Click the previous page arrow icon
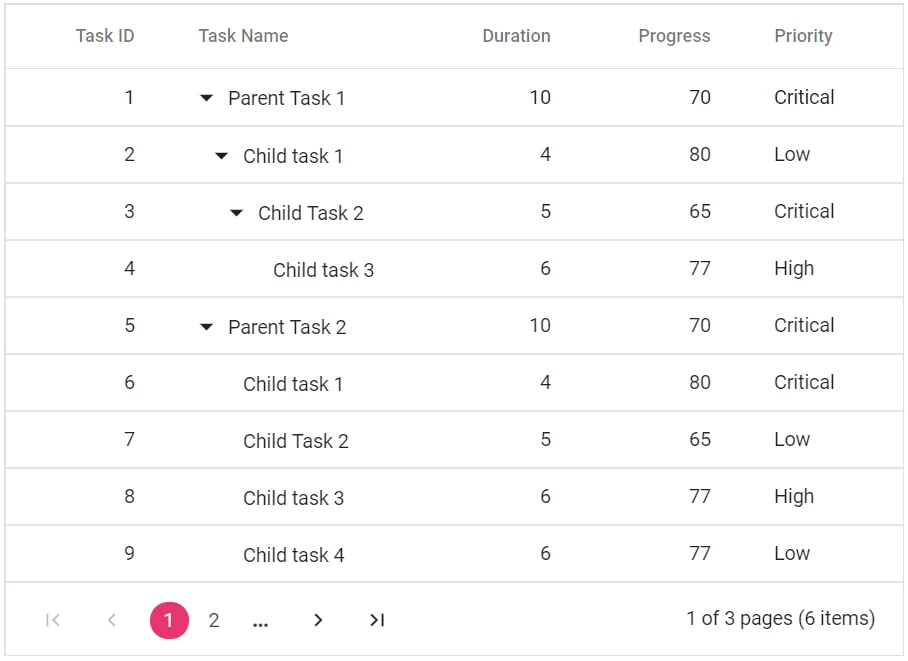The height and width of the screenshot is (661, 908). coord(111,620)
